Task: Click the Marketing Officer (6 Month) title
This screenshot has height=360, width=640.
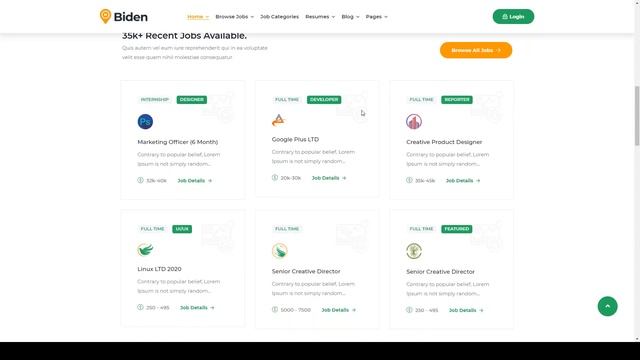Action: coord(178,142)
